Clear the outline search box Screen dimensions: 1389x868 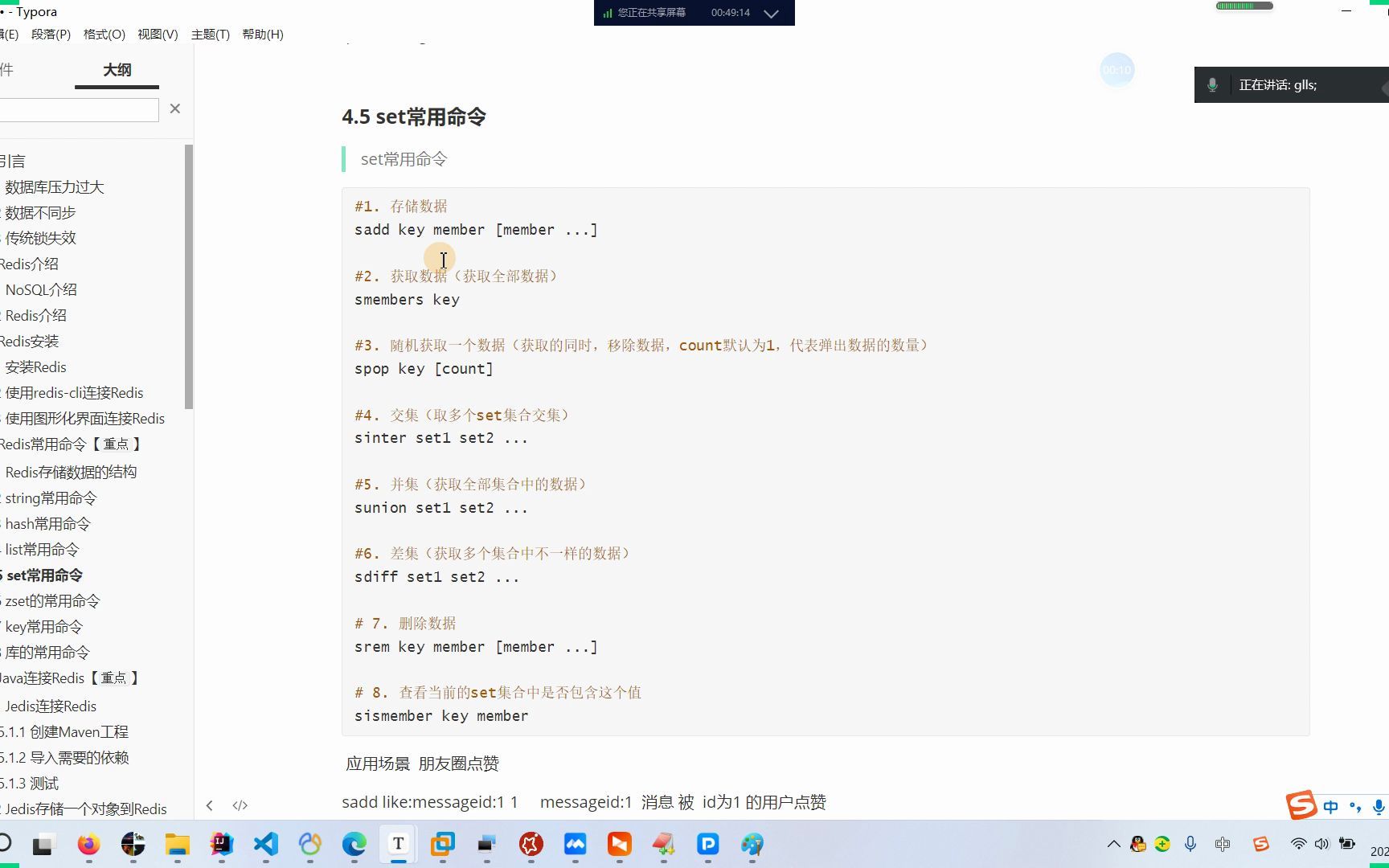pos(175,108)
